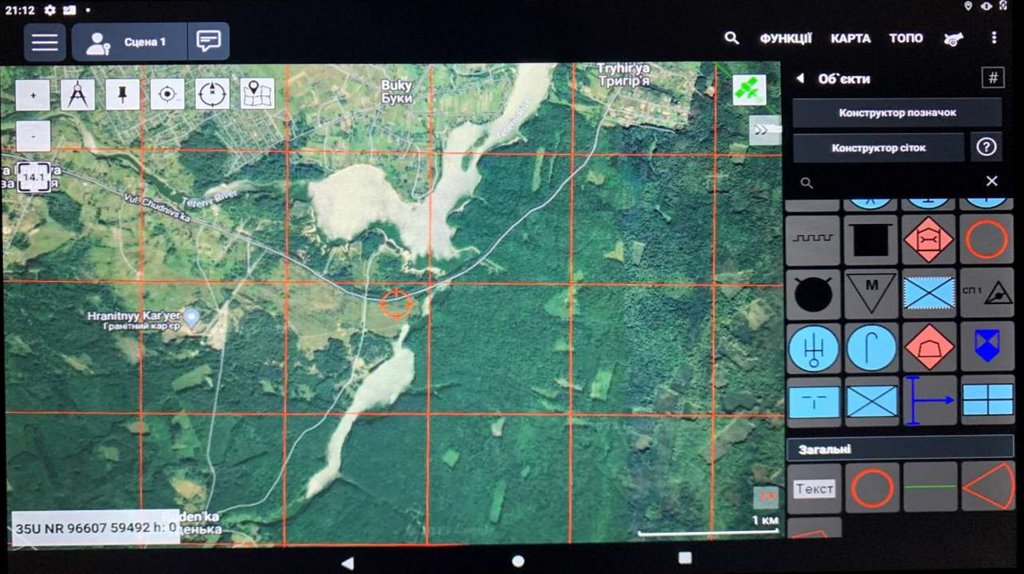This screenshot has width=1024, height=574.
Task: Focus the objects search field
Action: 892,182
